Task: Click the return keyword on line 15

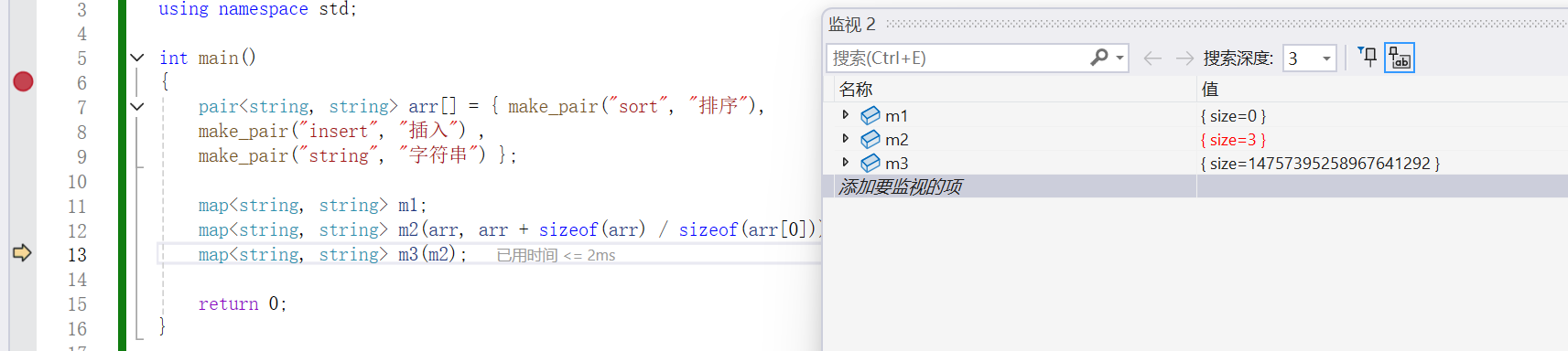Action: (229, 303)
